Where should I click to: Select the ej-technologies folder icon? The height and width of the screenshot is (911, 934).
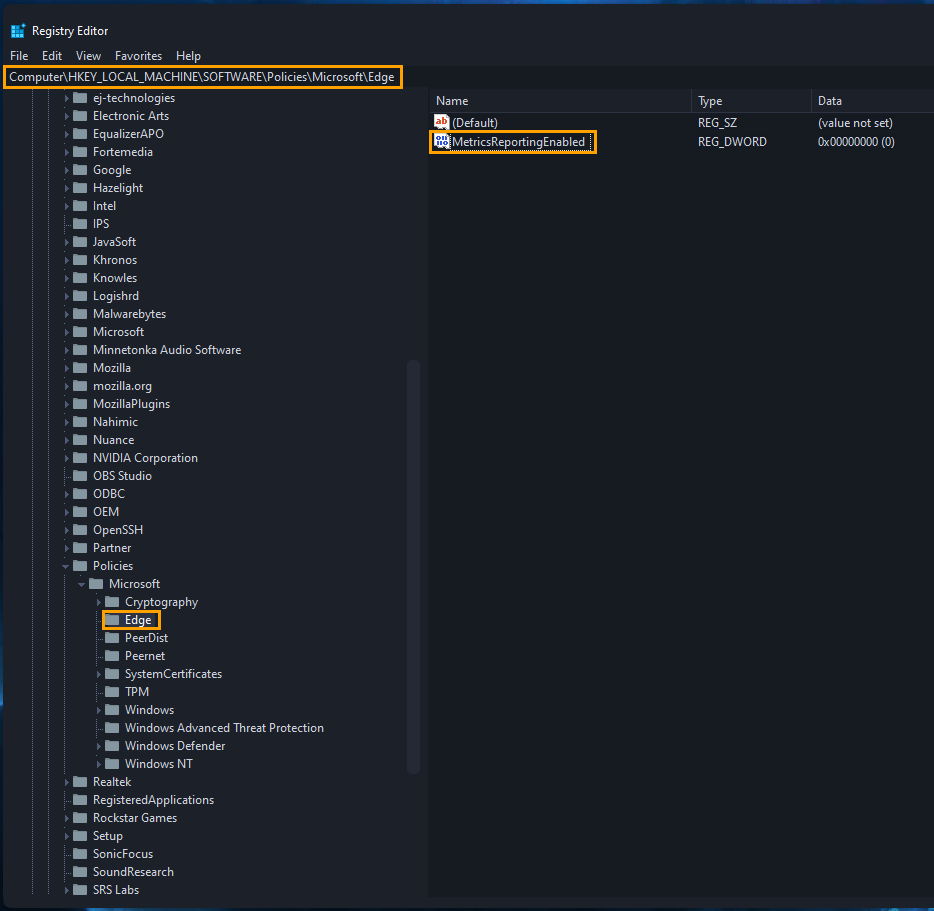pos(80,98)
